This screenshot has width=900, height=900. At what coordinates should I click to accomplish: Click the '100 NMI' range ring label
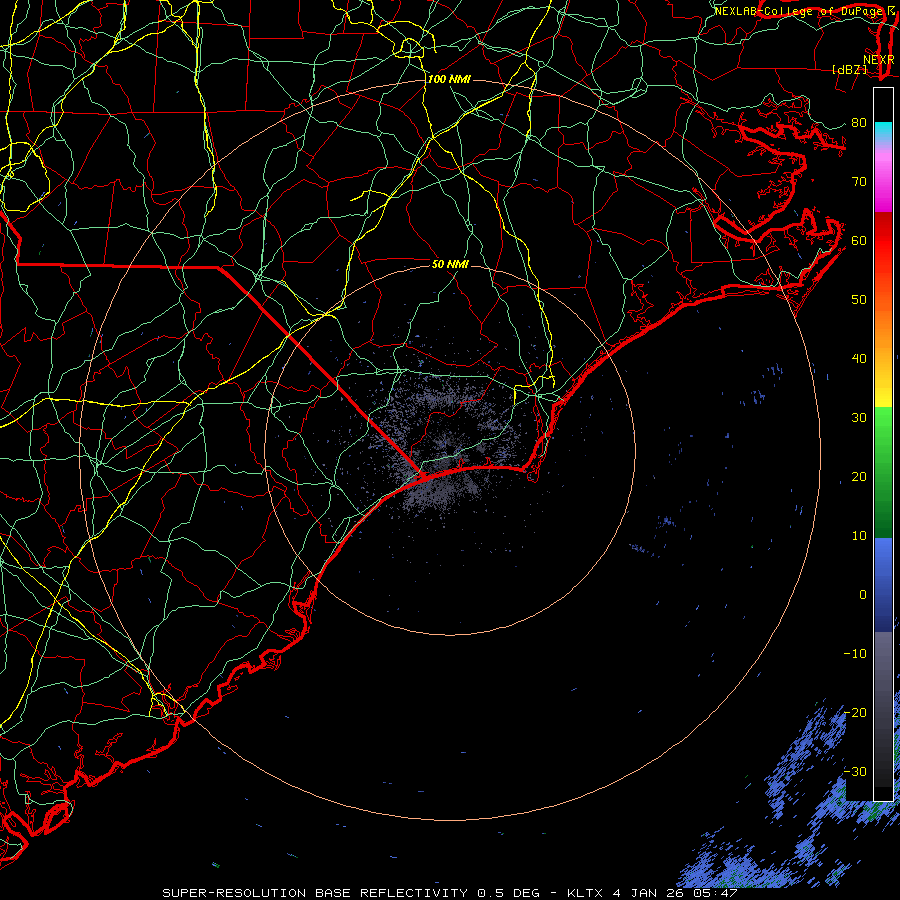449,79
